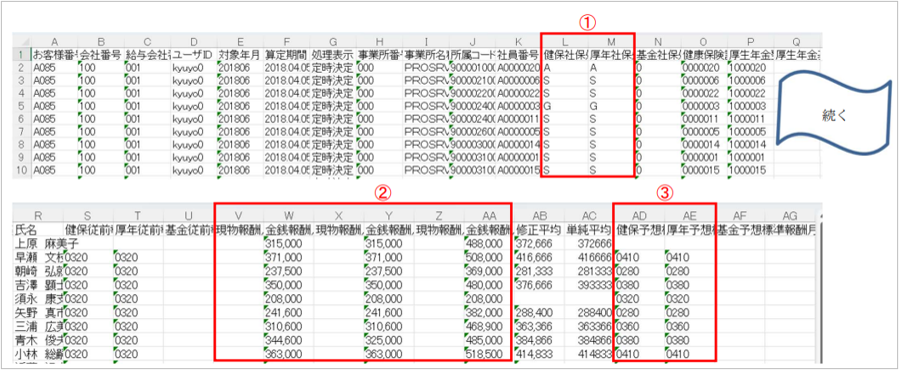Select row 8 header
The width and height of the screenshot is (899, 370).
[x=22, y=145]
